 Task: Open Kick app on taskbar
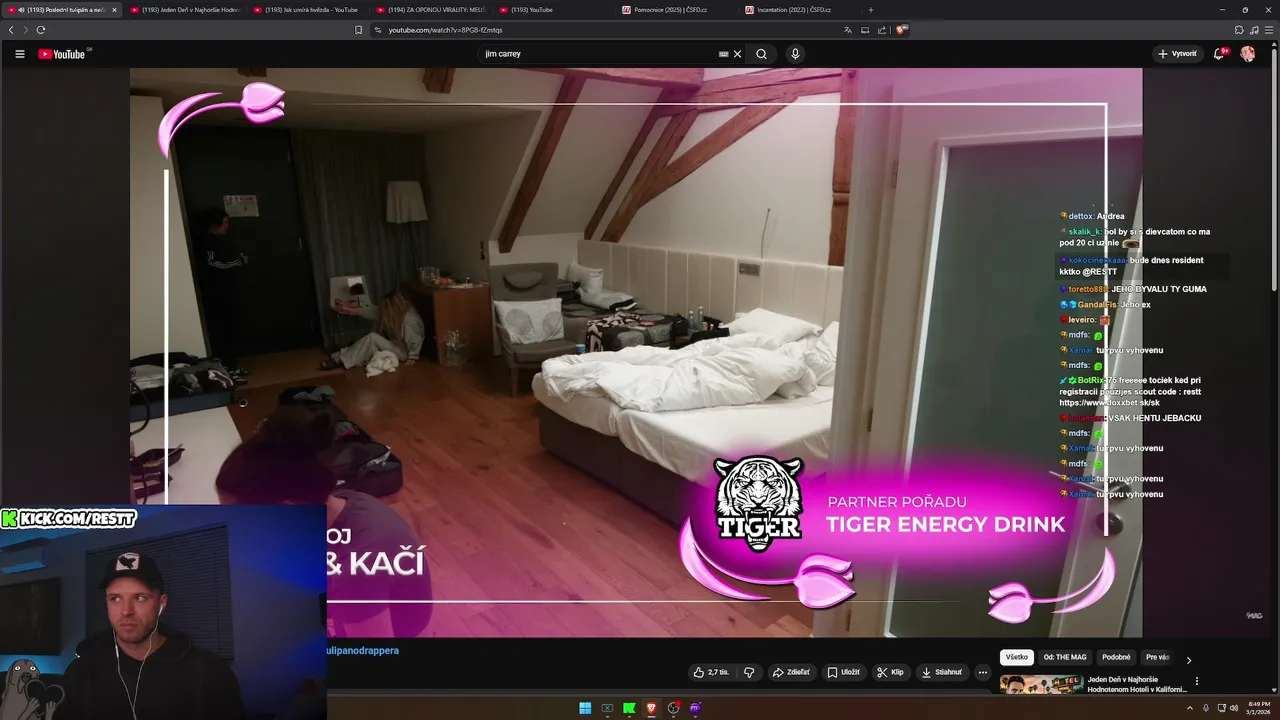pos(629,708)
